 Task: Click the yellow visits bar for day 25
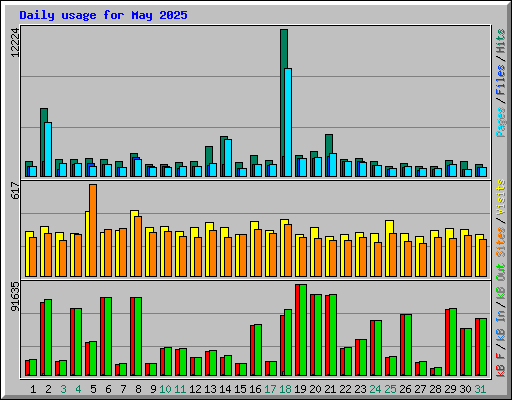389,248
